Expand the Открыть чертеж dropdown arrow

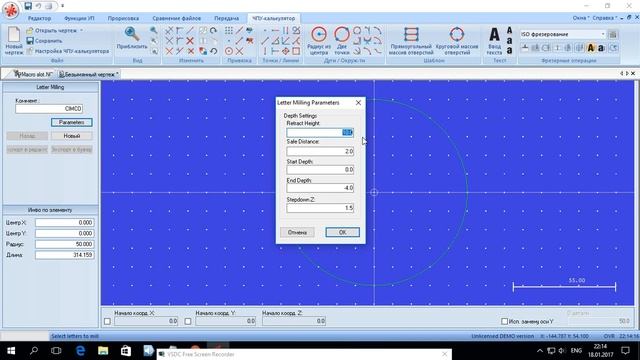[x=81, y=31]
